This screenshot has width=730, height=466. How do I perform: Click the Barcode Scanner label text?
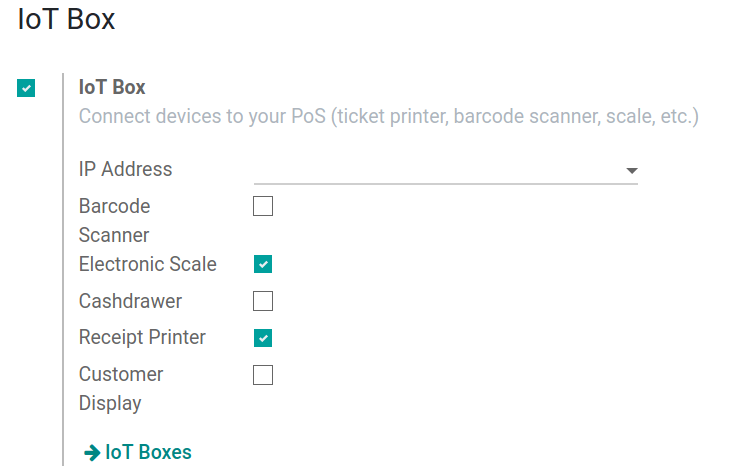click(x=115, y=221)
